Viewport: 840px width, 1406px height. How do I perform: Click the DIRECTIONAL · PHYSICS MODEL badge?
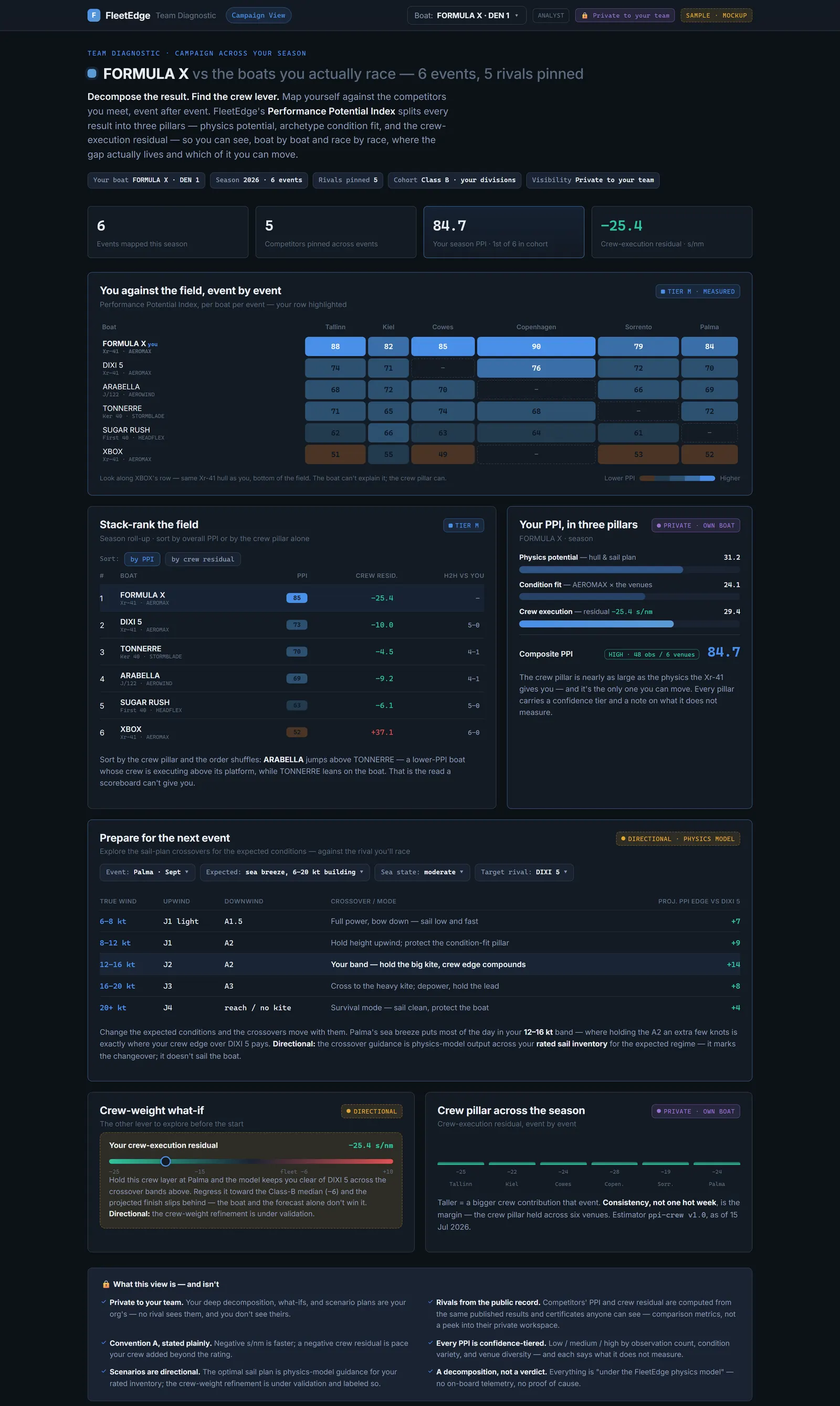(x=678, y=839)
